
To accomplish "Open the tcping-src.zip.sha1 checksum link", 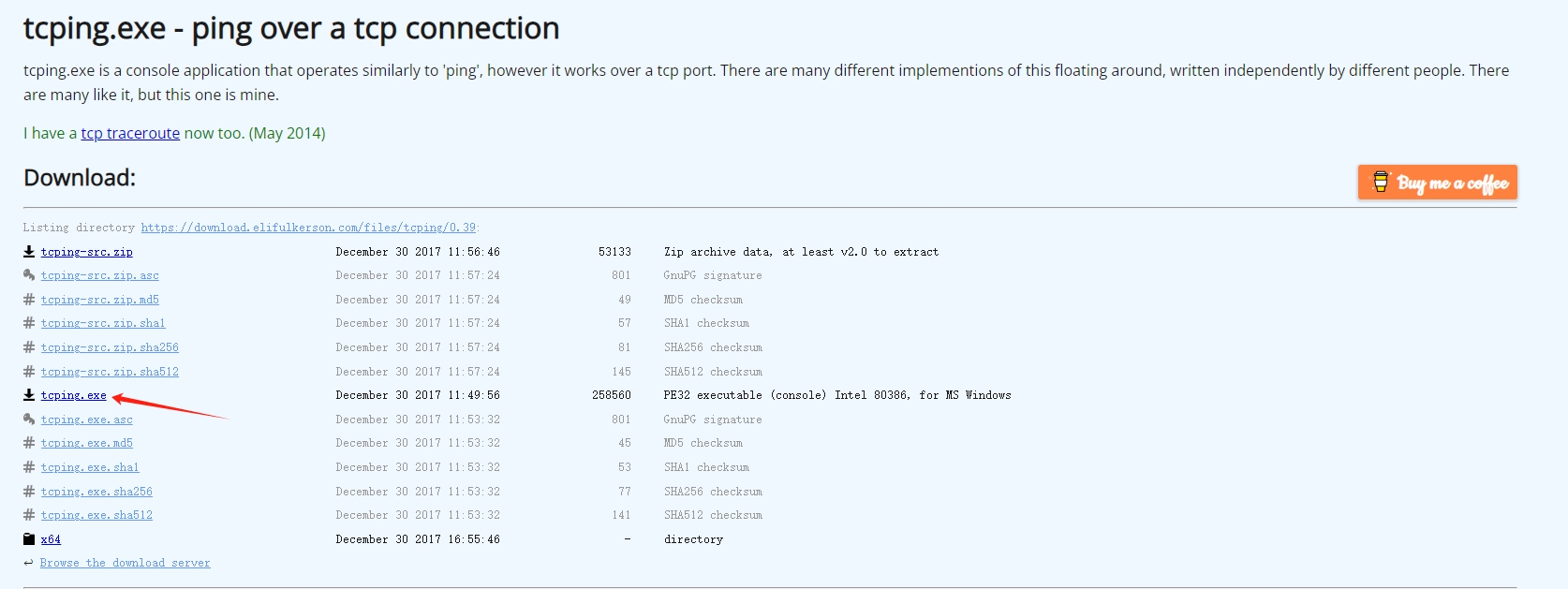I will click(102, 323).
